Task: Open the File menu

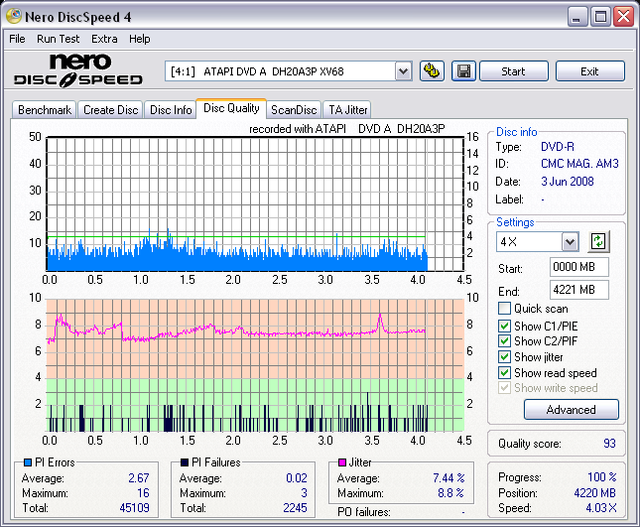Action: [17, 39]
